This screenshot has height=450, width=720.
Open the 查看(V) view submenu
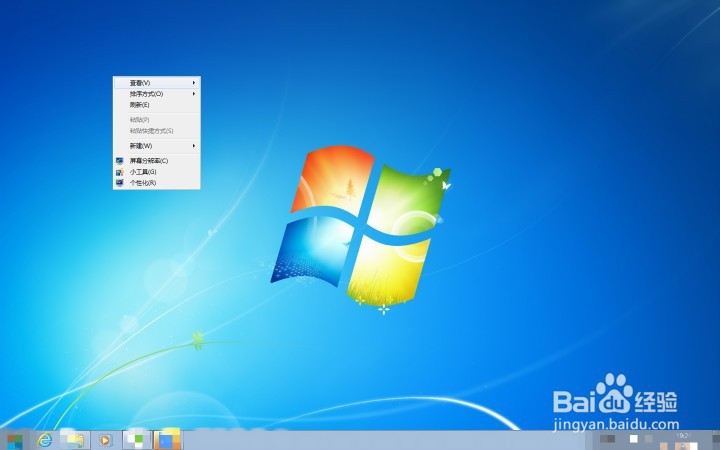pyautogui.click(x=157, y=83)
